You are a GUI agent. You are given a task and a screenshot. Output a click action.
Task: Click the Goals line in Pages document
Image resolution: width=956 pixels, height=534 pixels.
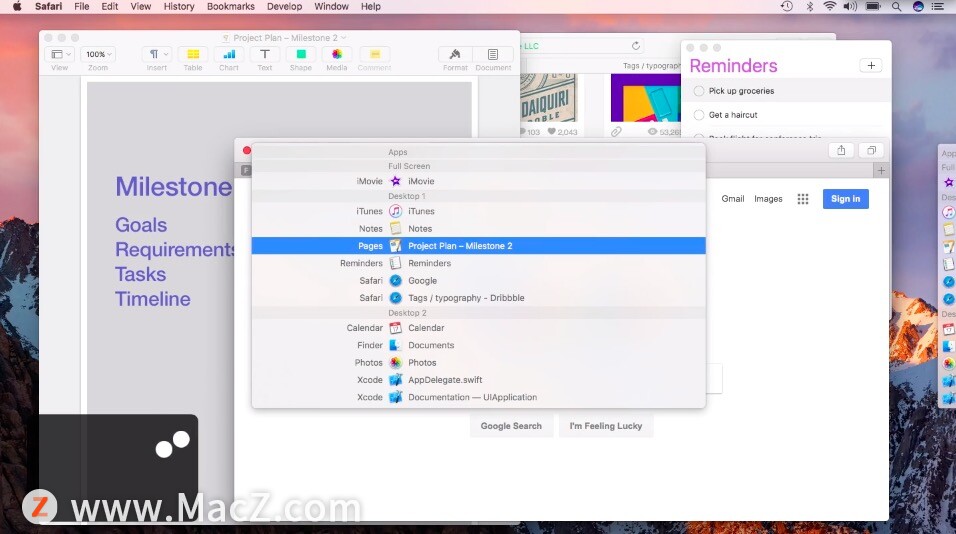[x=141, y=225]
